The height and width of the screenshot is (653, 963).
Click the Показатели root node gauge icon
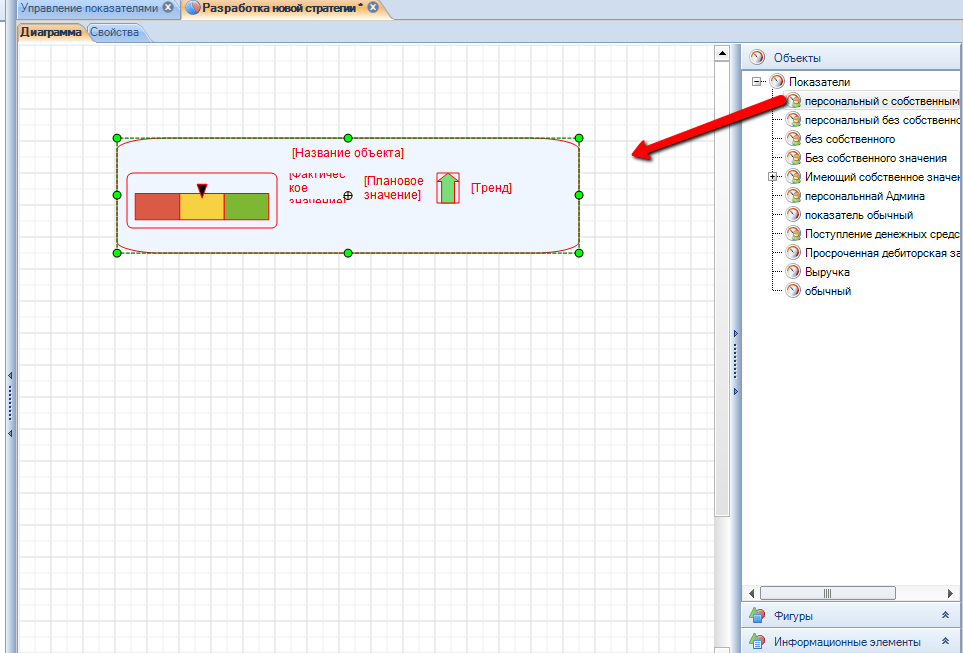(777, 82)
